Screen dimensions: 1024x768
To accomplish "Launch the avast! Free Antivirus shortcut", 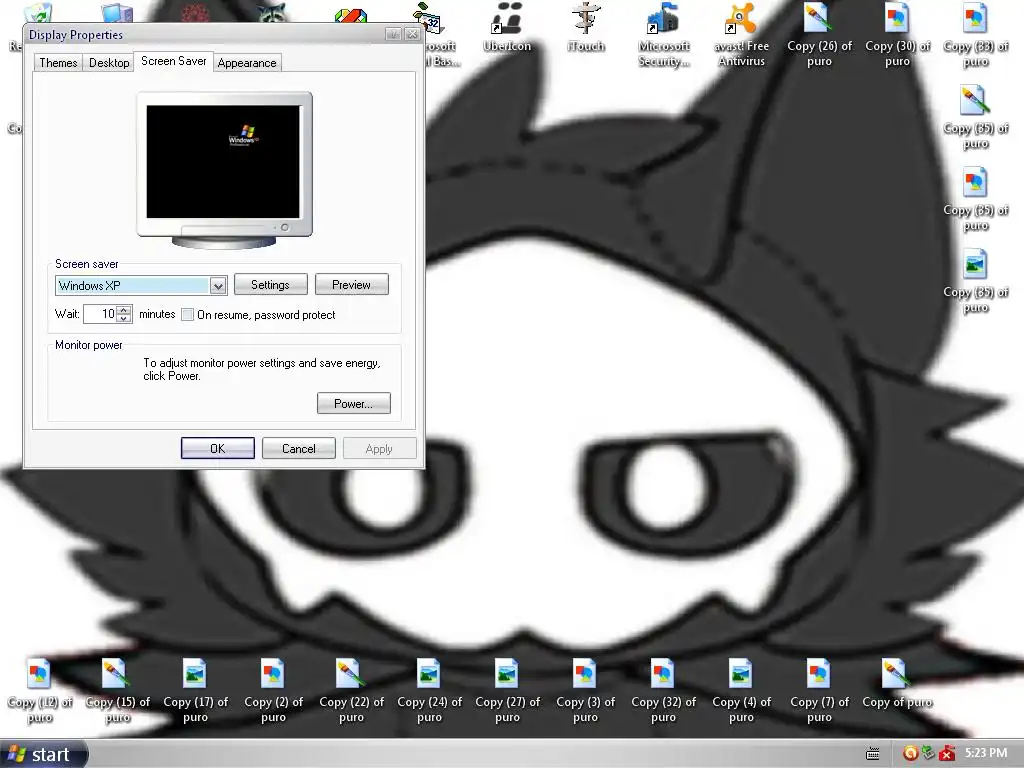I will click(741, 34).
